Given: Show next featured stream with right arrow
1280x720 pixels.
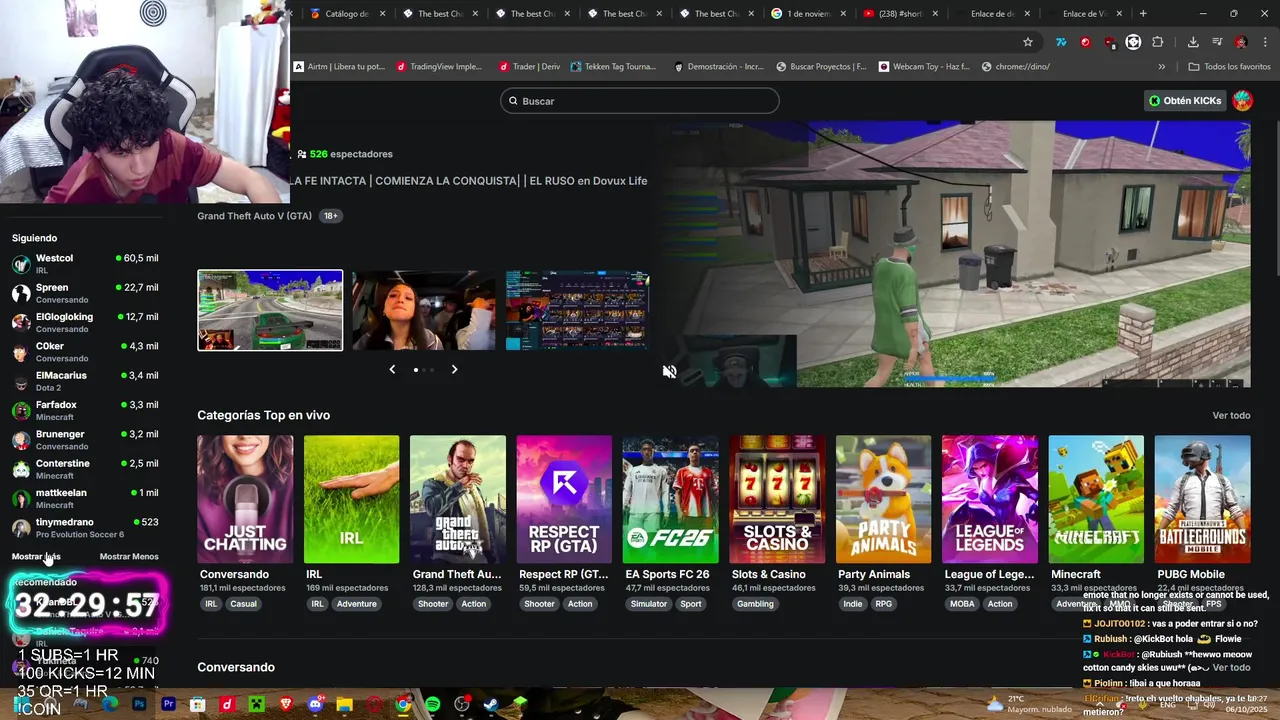Looking at the screenshot, I should pos(454,369).
